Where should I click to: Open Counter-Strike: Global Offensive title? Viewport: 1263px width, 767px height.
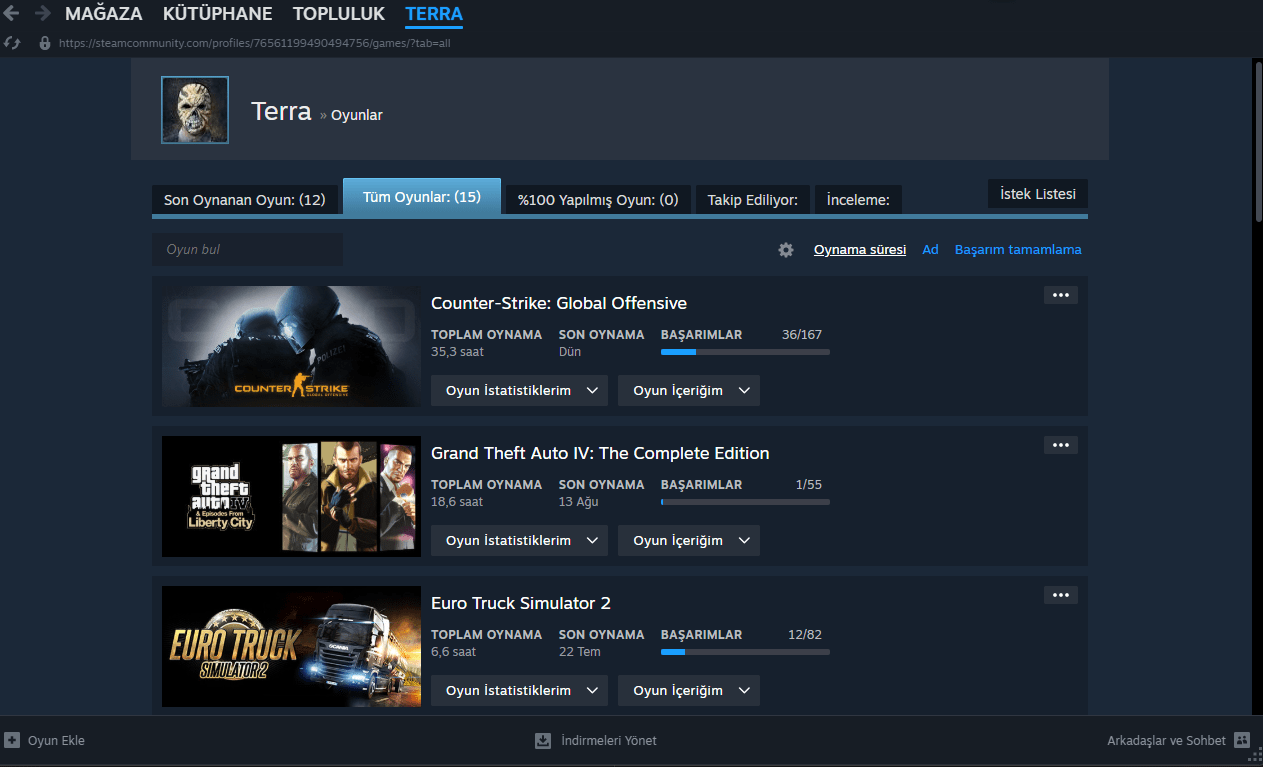point(559,303)
